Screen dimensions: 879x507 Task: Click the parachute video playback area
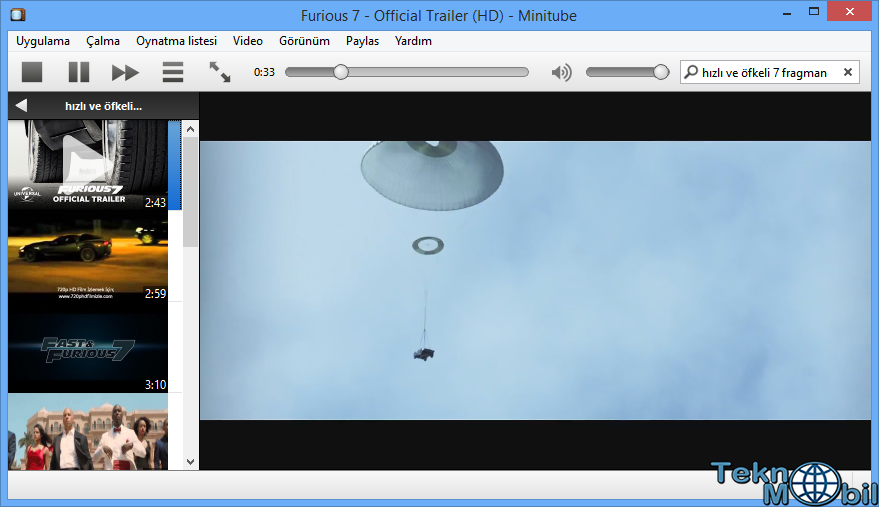[535, 280]
